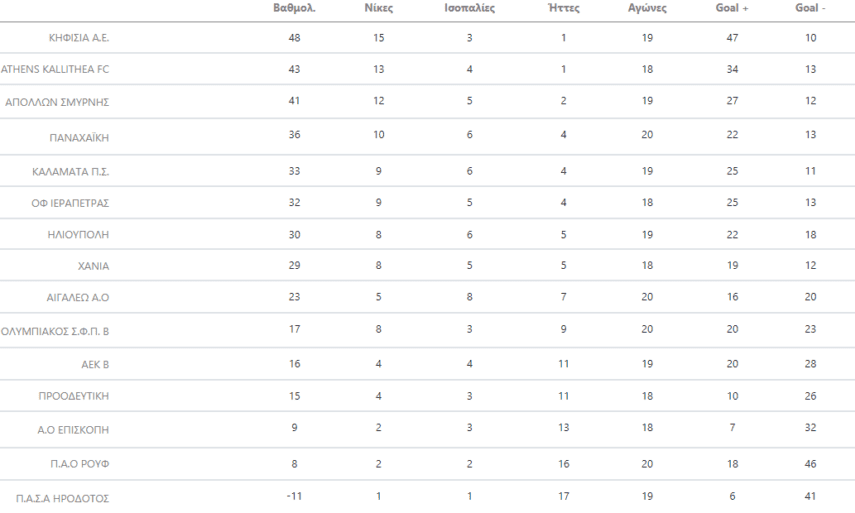Select the Ισοπαλίες column header
855x513 pixels.
coord(469,8)
